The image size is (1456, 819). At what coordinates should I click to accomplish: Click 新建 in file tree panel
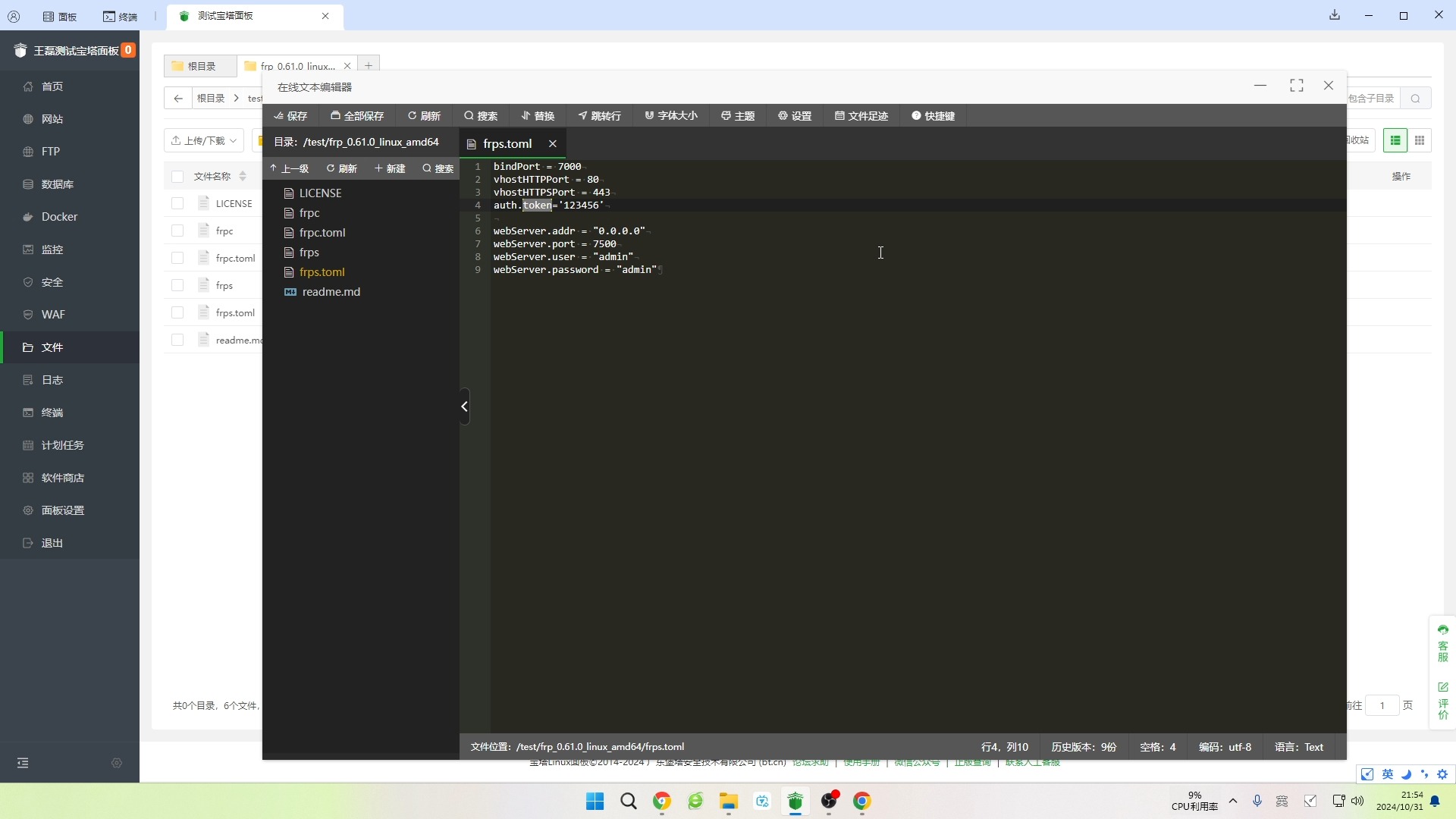click(x=390, y=168)
